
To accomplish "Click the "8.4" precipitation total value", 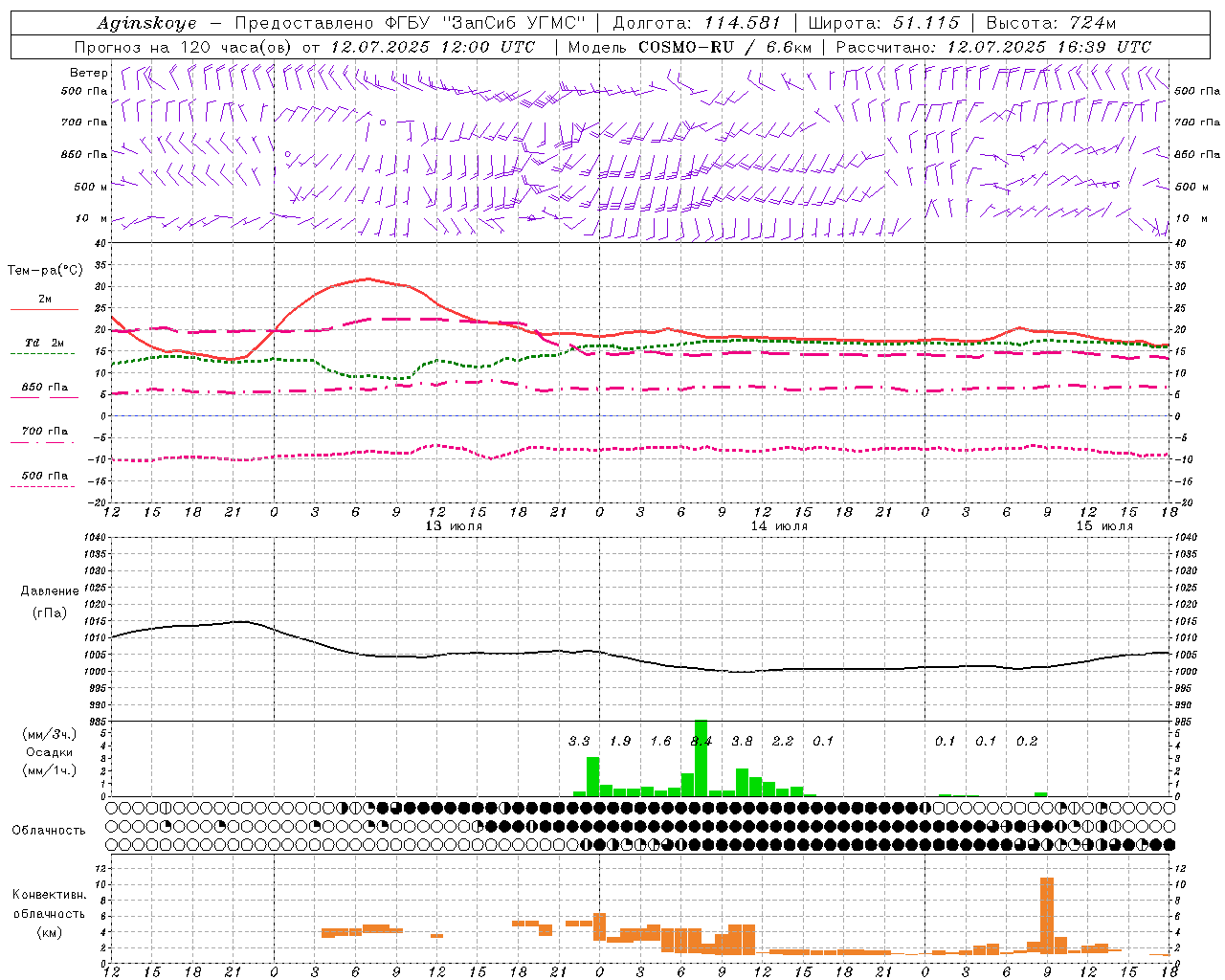I will (x=702, y=741).
